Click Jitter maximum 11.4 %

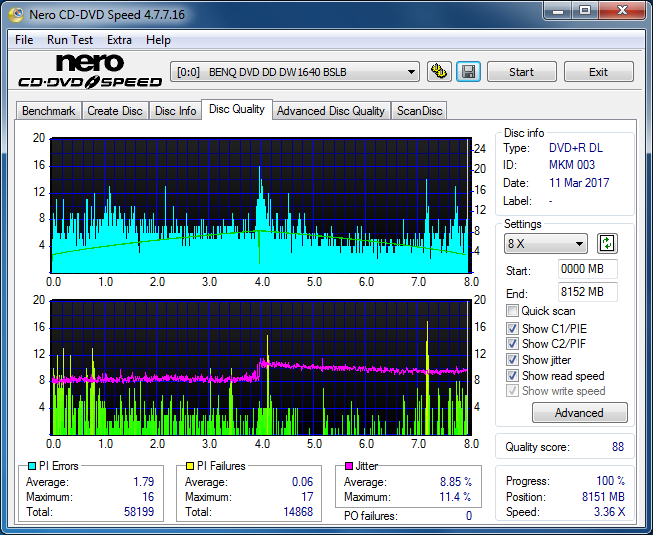click(x=456, y=497)
